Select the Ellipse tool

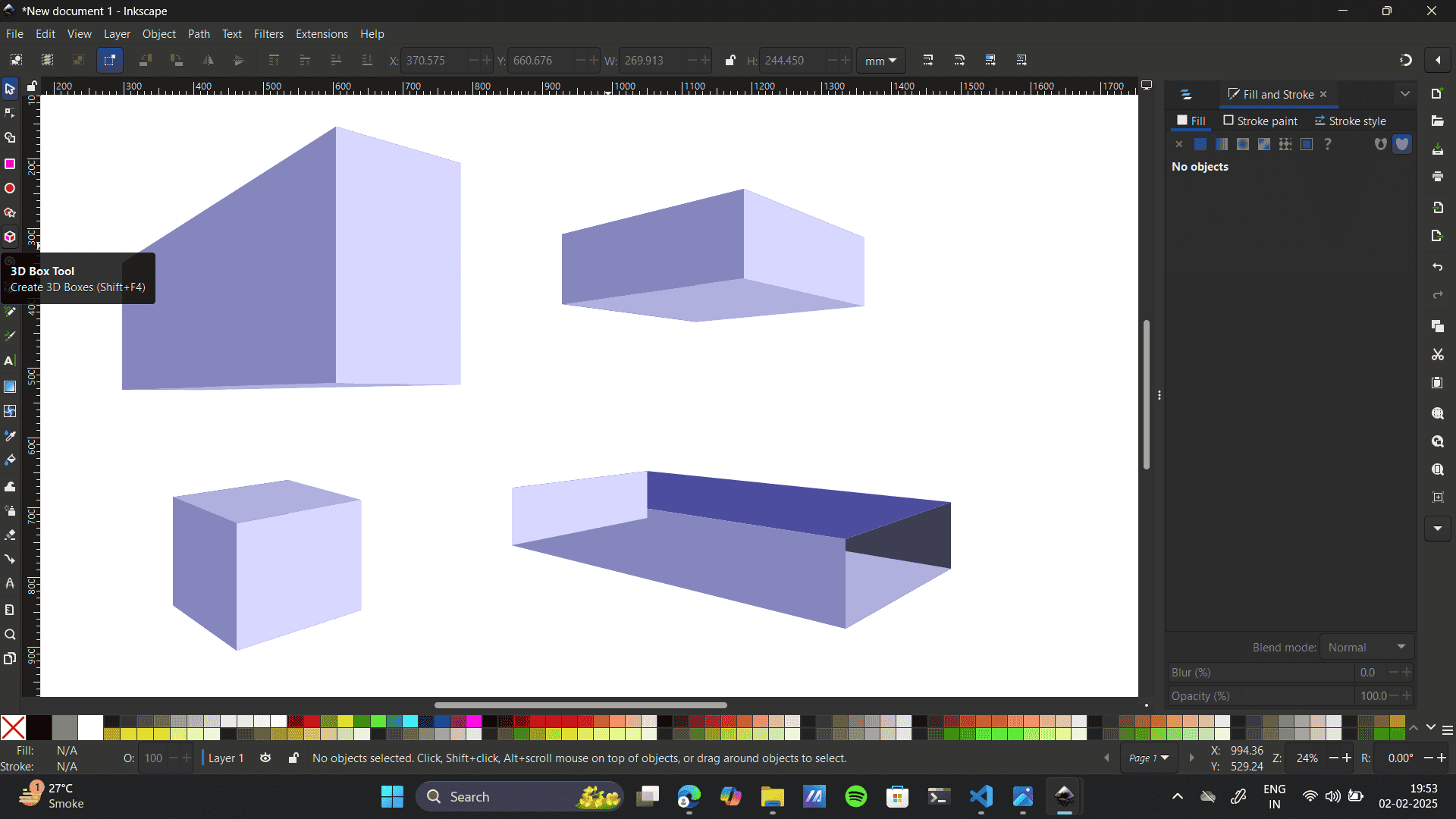click(10, 188)
